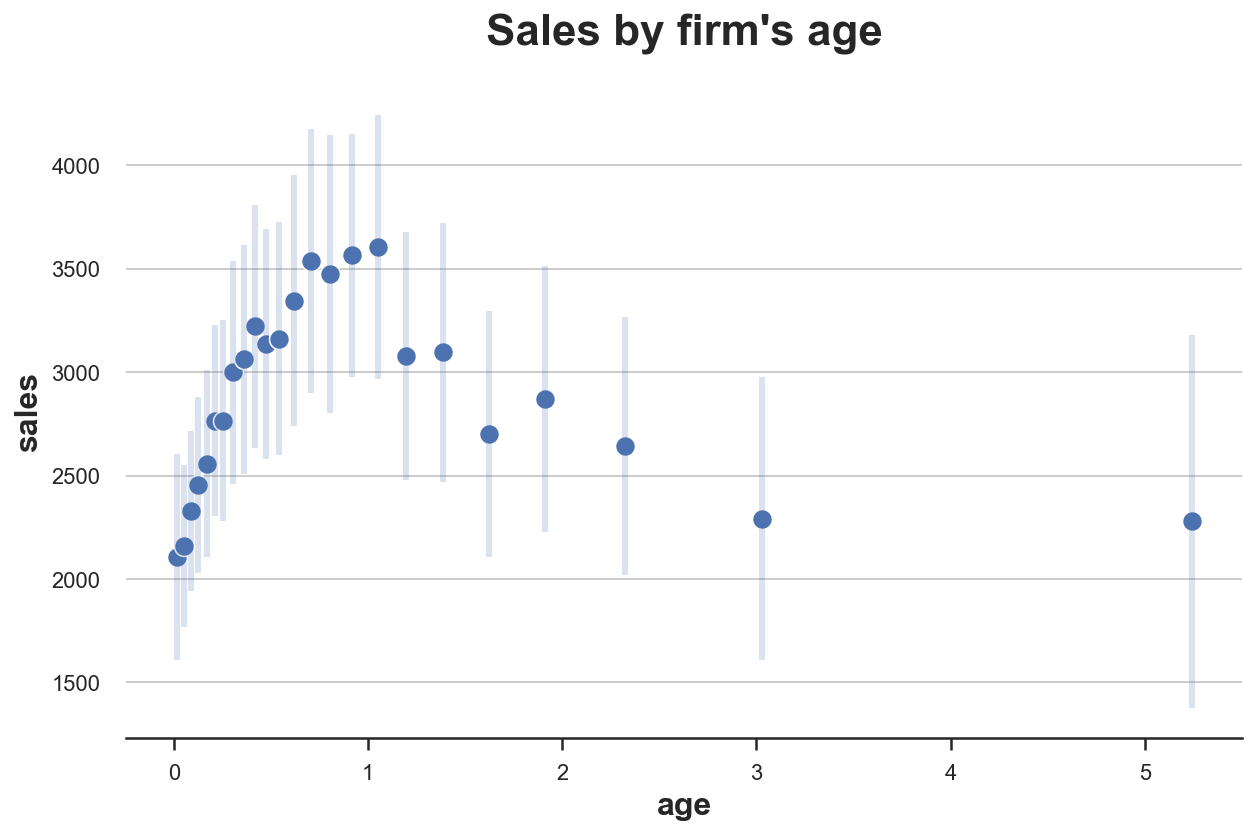
Task: Select the highest data point near age 1
Action: (x=378, y=247)
